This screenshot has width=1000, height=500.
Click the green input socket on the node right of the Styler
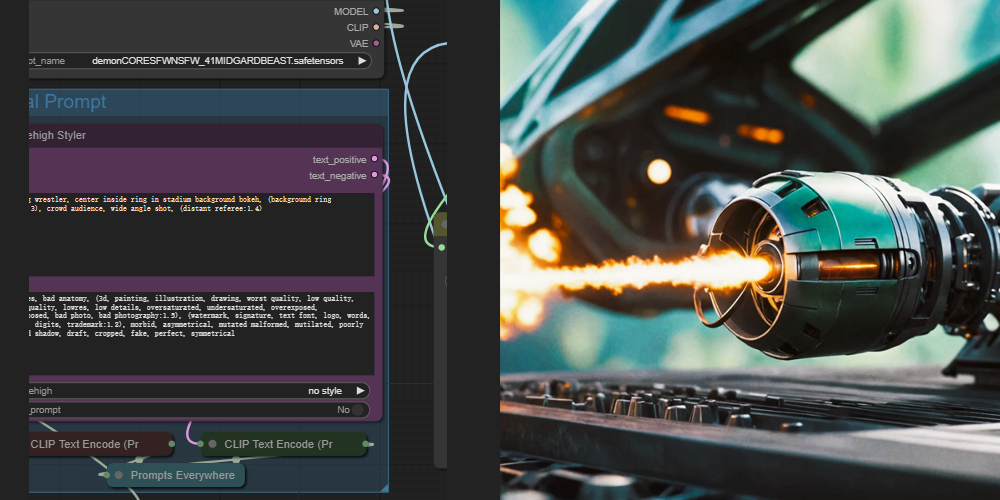point(441,247)
